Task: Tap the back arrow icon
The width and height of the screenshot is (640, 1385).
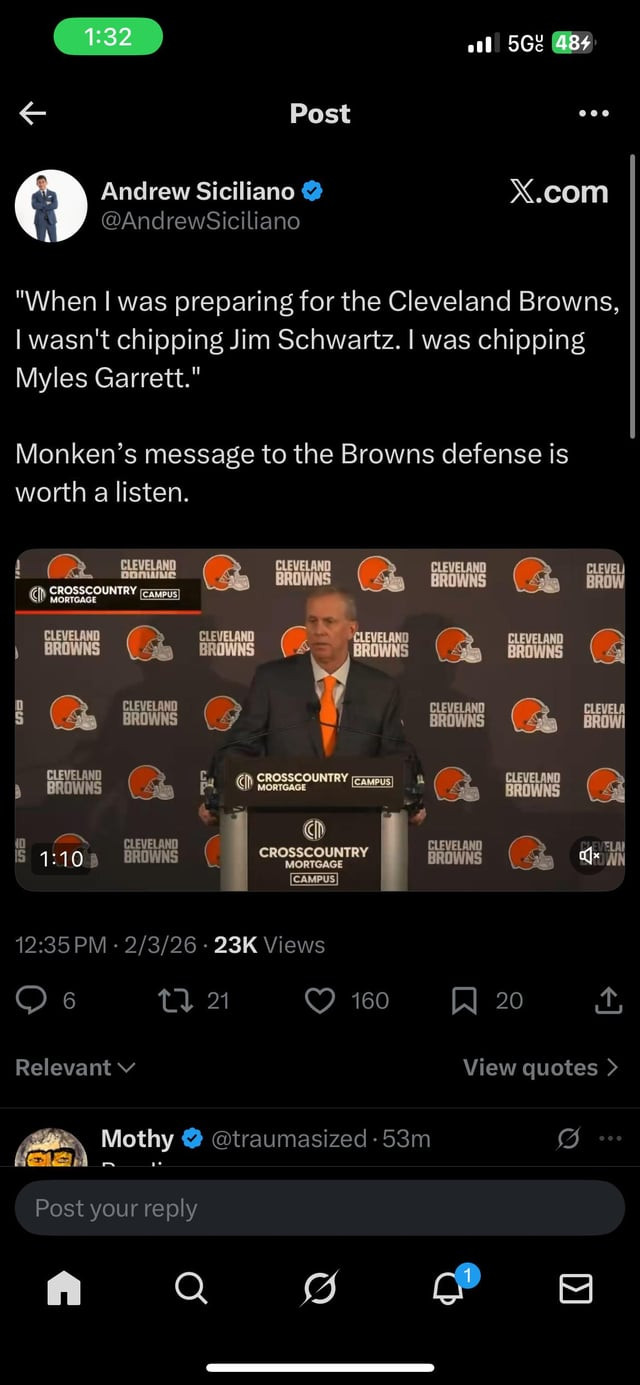Action: pyautogui.click(x=33, y=114)
